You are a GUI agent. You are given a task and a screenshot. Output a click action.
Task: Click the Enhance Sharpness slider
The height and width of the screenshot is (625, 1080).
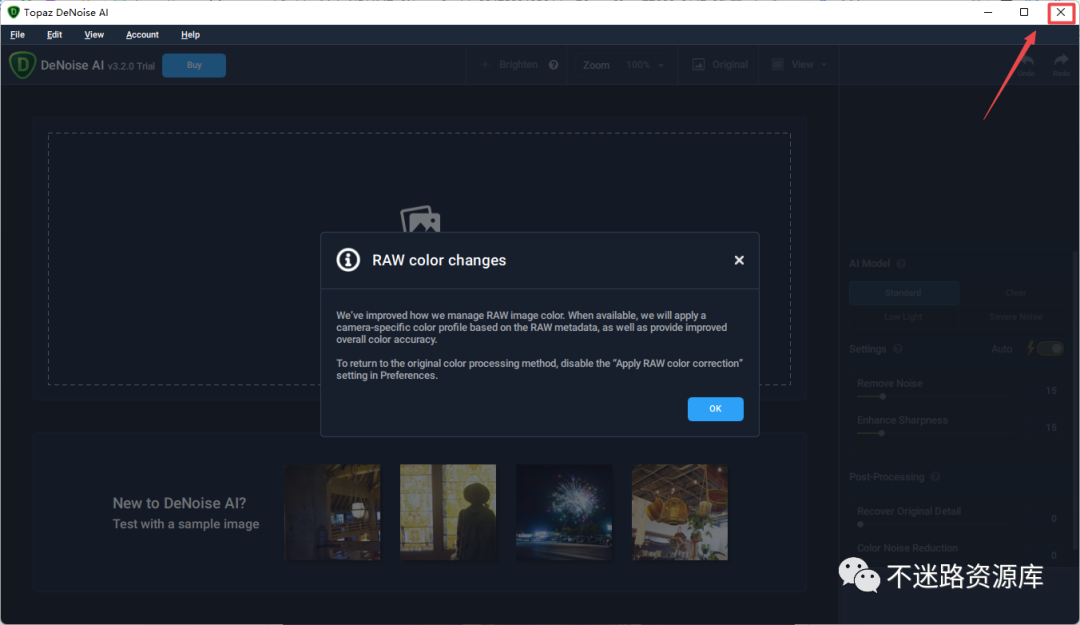click(937, 433)
